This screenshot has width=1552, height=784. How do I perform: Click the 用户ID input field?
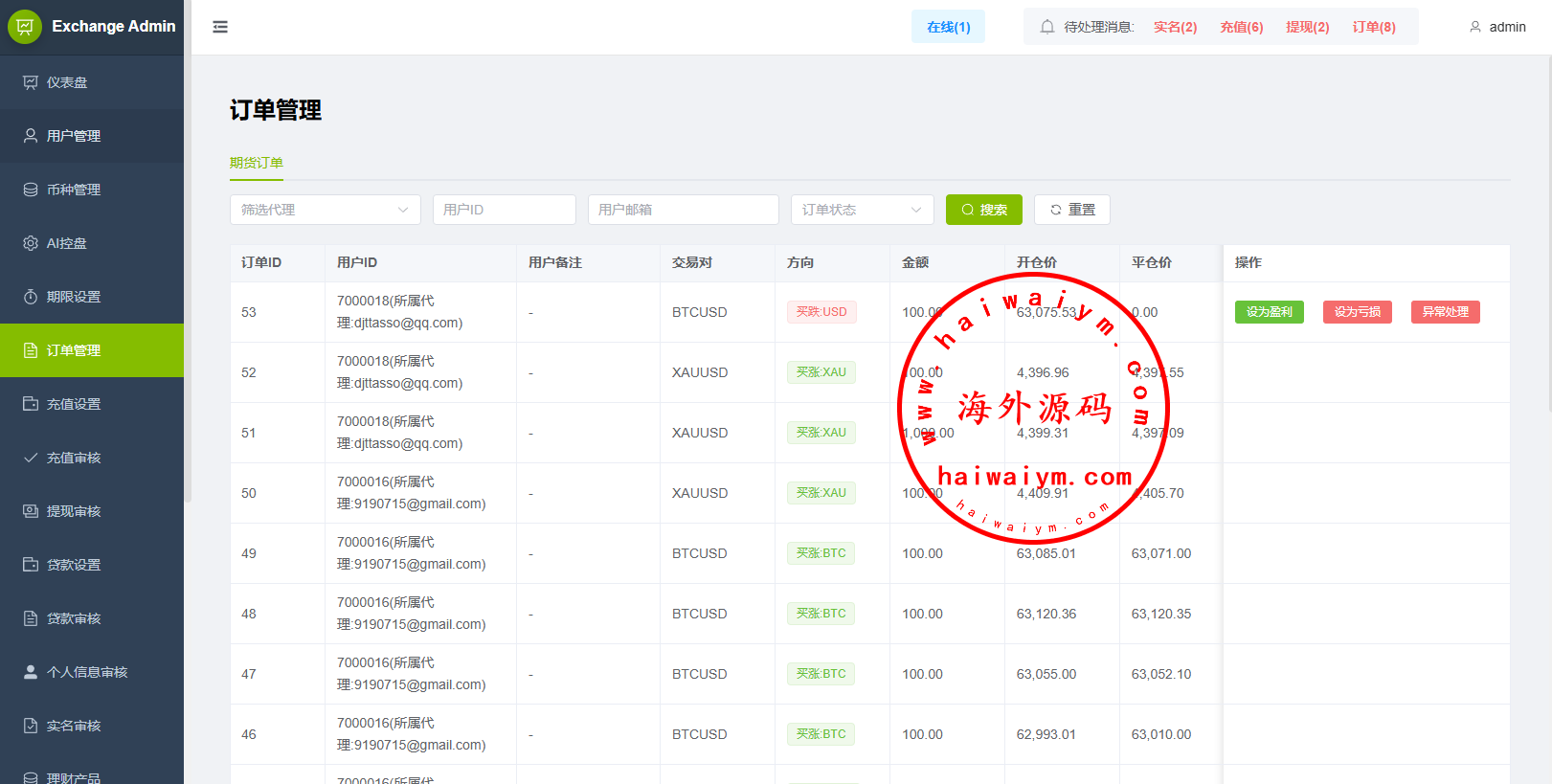click(505, 210)
